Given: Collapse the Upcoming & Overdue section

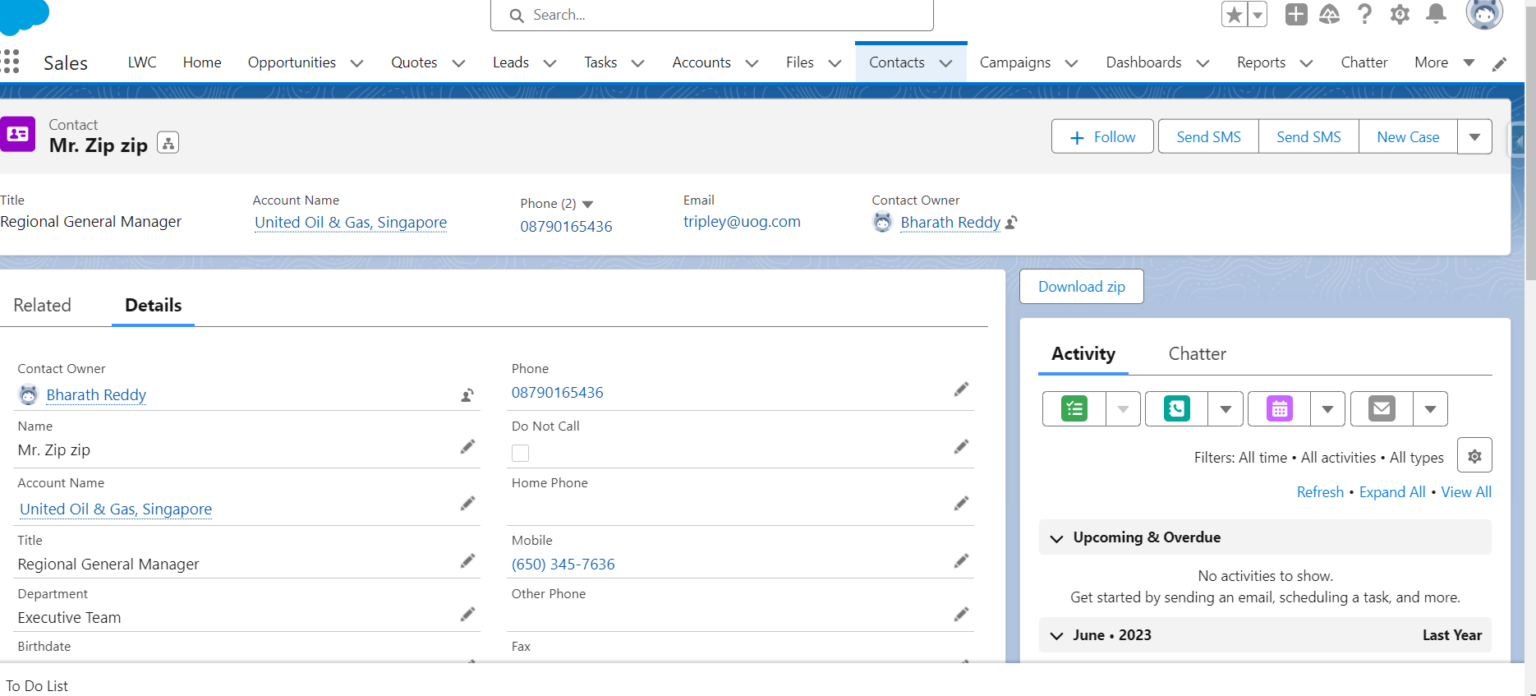Looking at the screenshot, I should (x=1056, y=537).
